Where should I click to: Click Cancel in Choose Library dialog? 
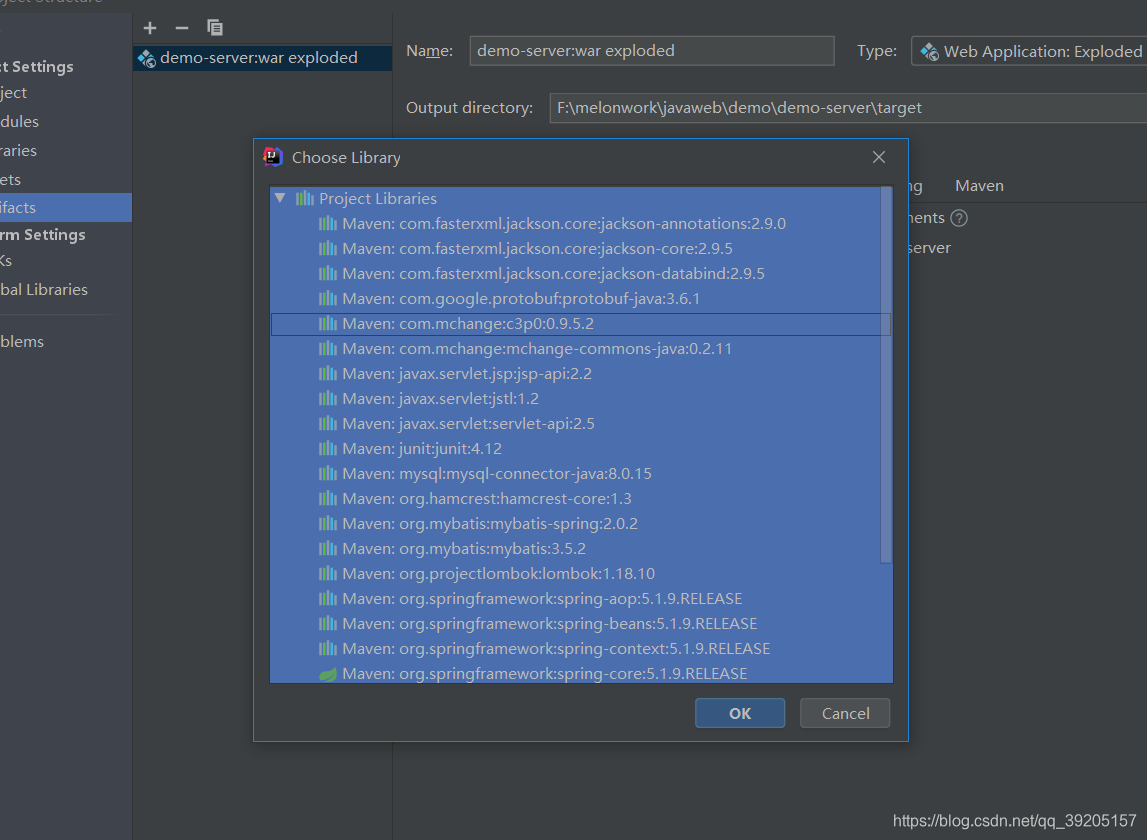[845, 713]
